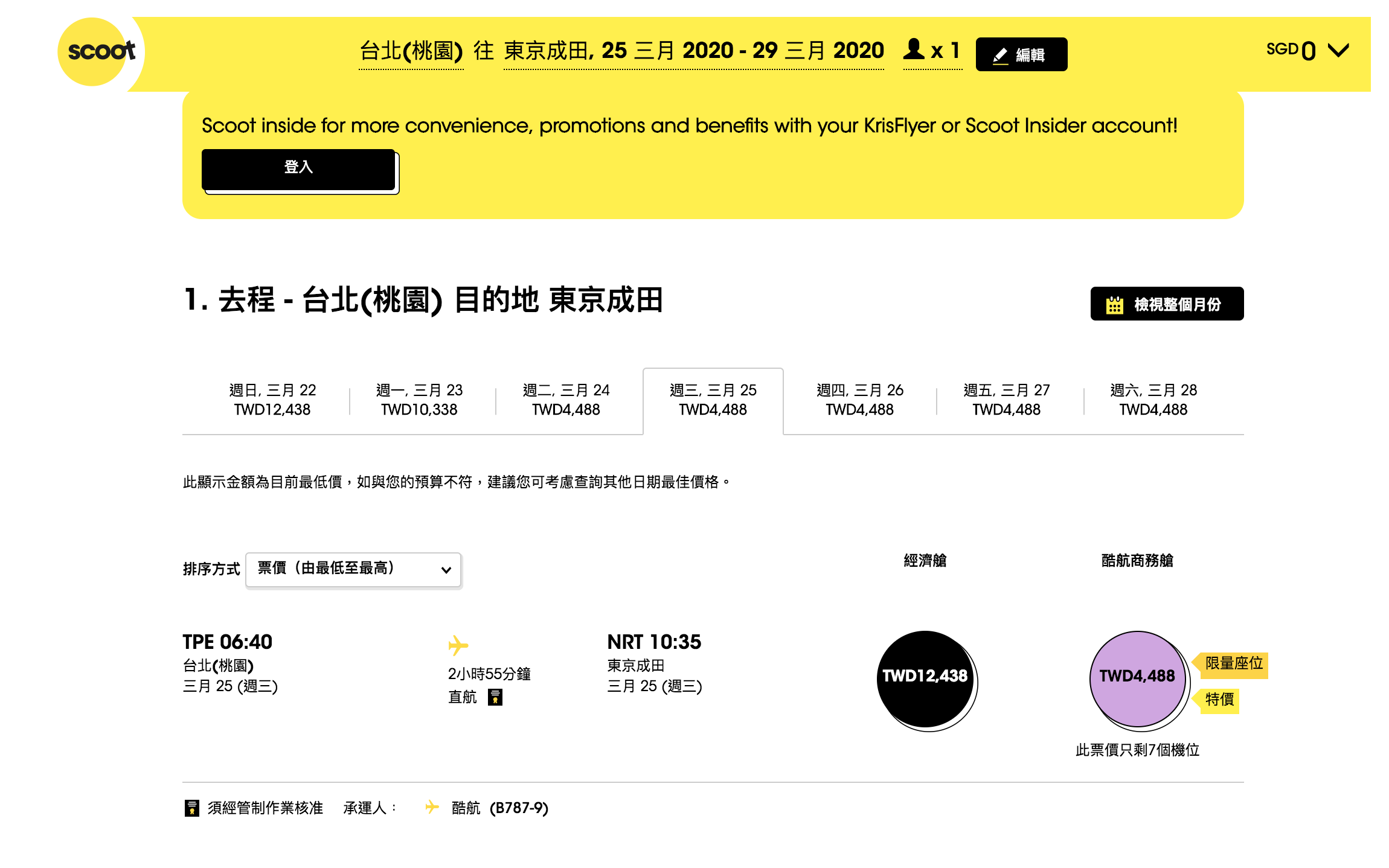Click 東京成田 dates in header
Image resolution: width=1389 pixels, height=868 pixels.
(694, 51)
